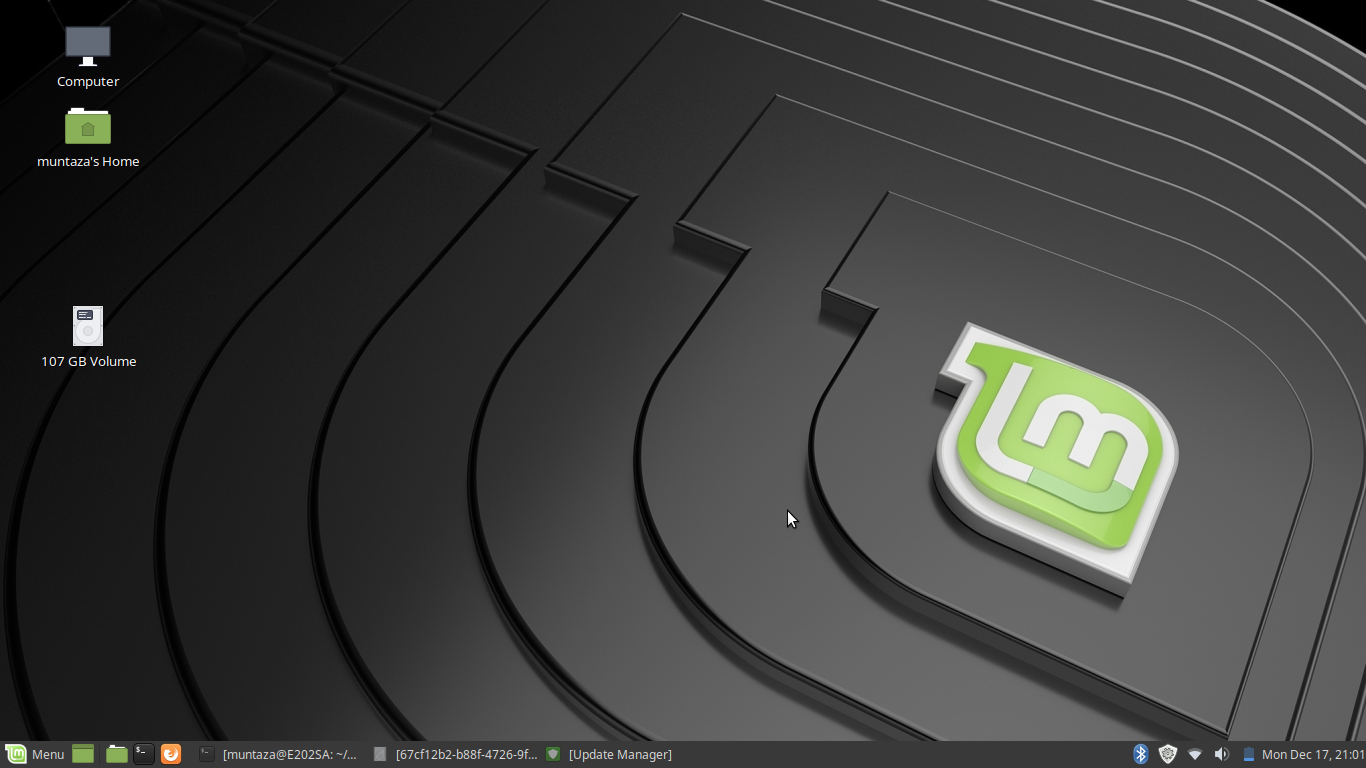The image size is (1366, 768).
Task: Open the Wi-Fi network tray icon
Action: click(1194, 754)
